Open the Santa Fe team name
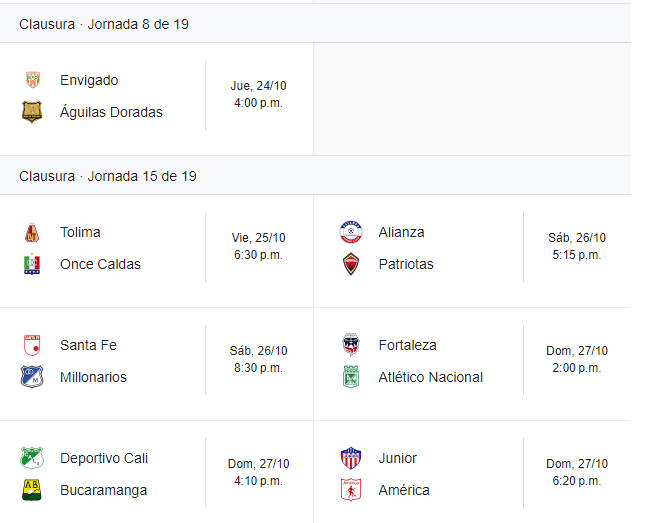Viewport: 649px width, 523px height. point(88,345)
